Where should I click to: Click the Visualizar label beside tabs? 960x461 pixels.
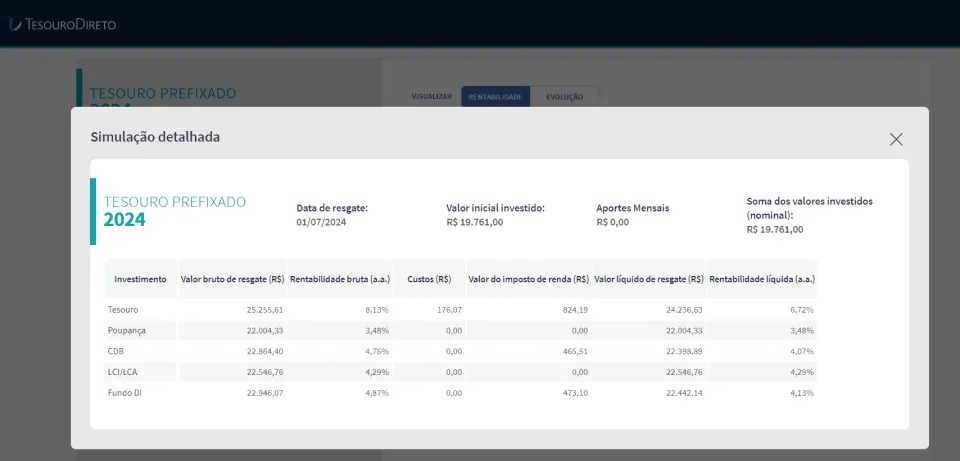point(432,97)
